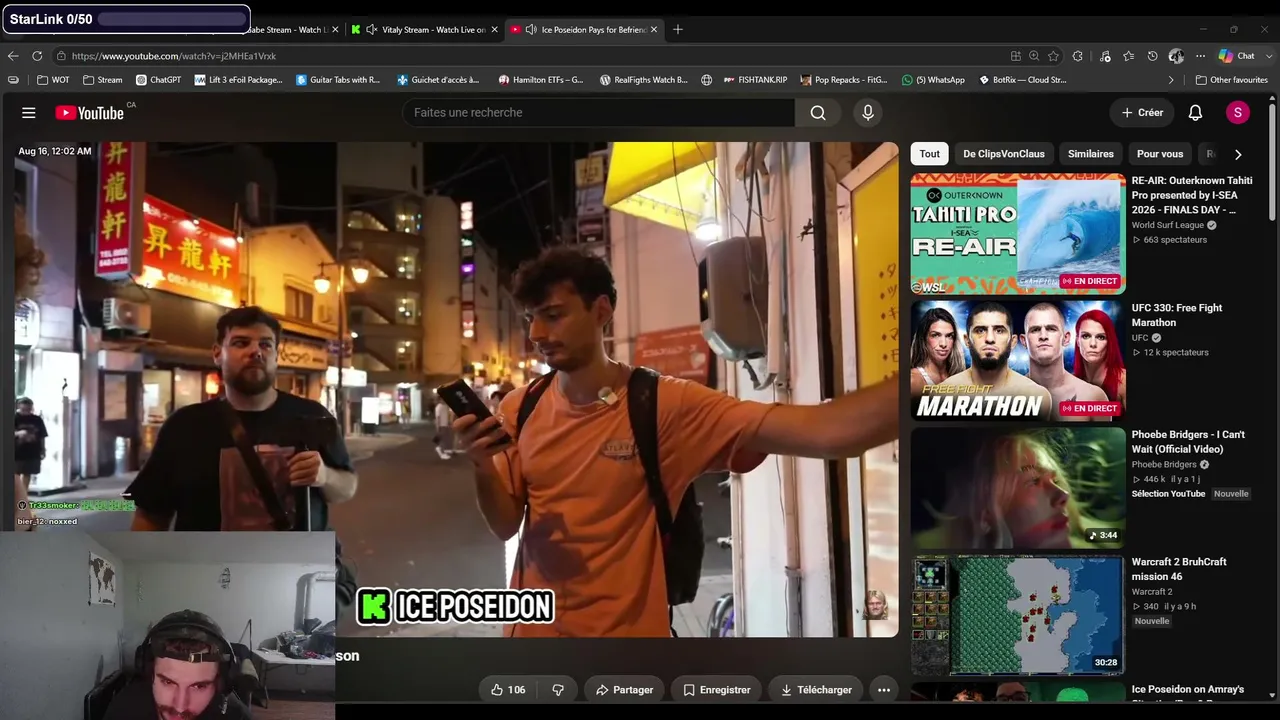Open the Other favourites folder

click(x=1231, y=80)
